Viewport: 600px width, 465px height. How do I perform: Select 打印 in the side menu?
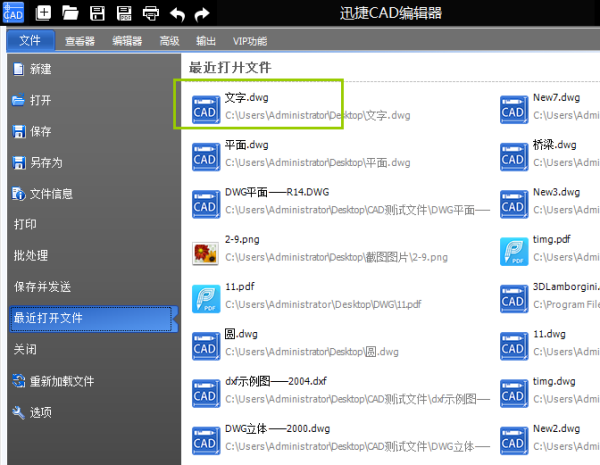coord(25,224)
